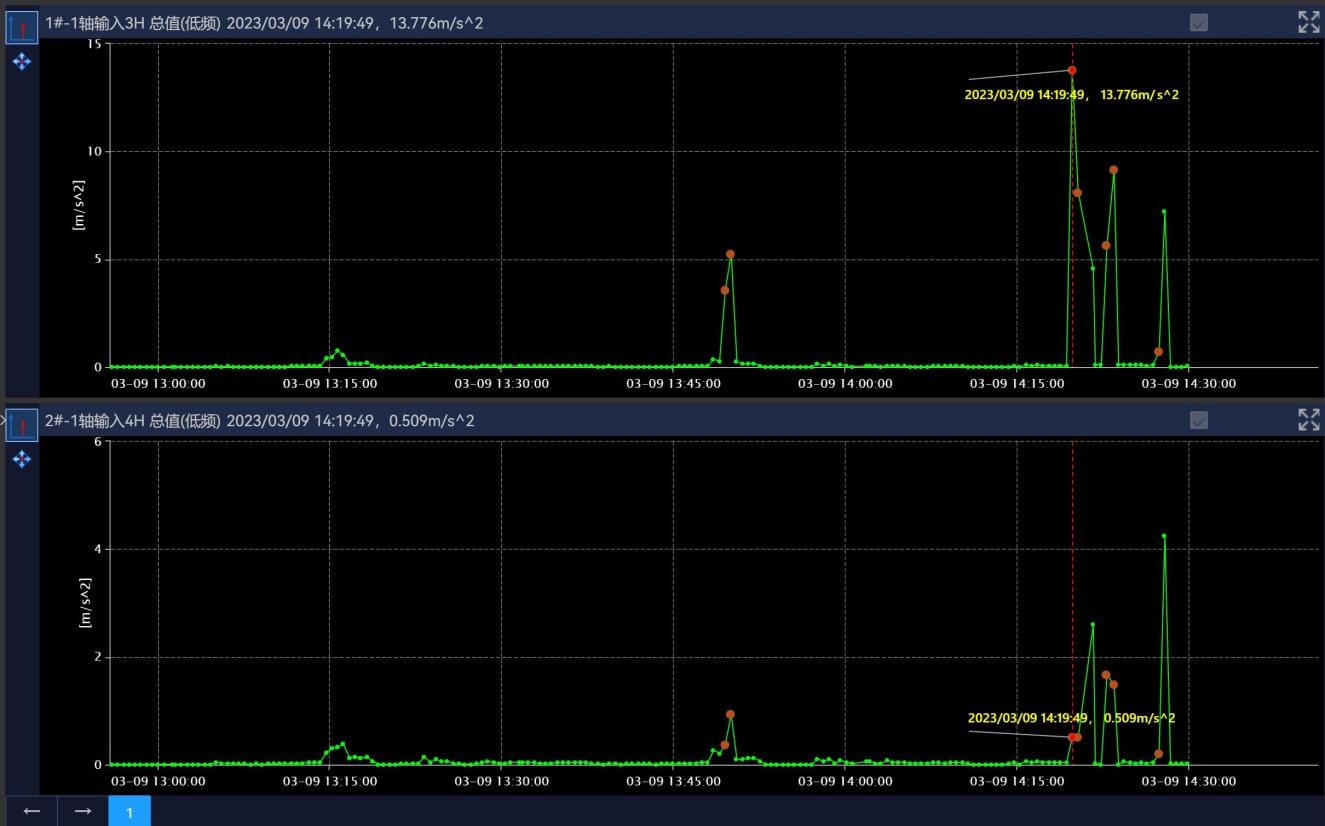This screenshot has width=1325, height=826.
Task: Select the cursor tool icon in bottom chart
Action: [22, 424]
